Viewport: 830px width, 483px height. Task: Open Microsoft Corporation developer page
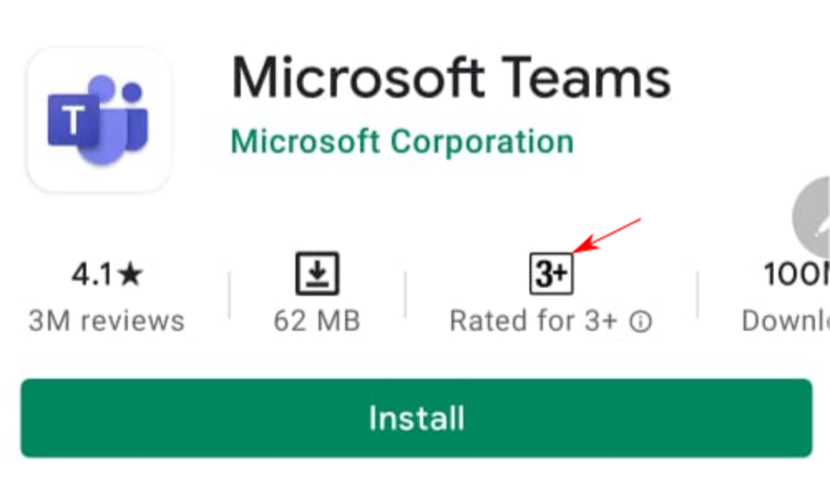pos(402,142)
